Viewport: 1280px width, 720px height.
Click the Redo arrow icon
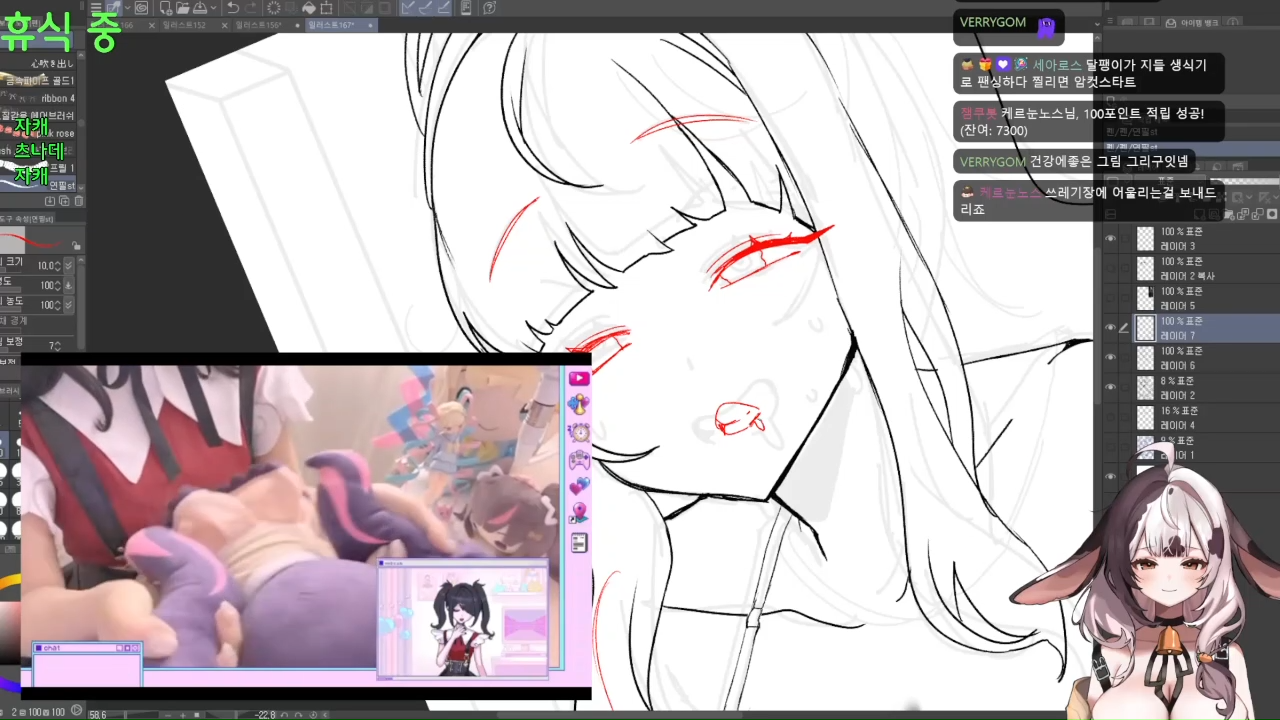(x=252, y=7)
